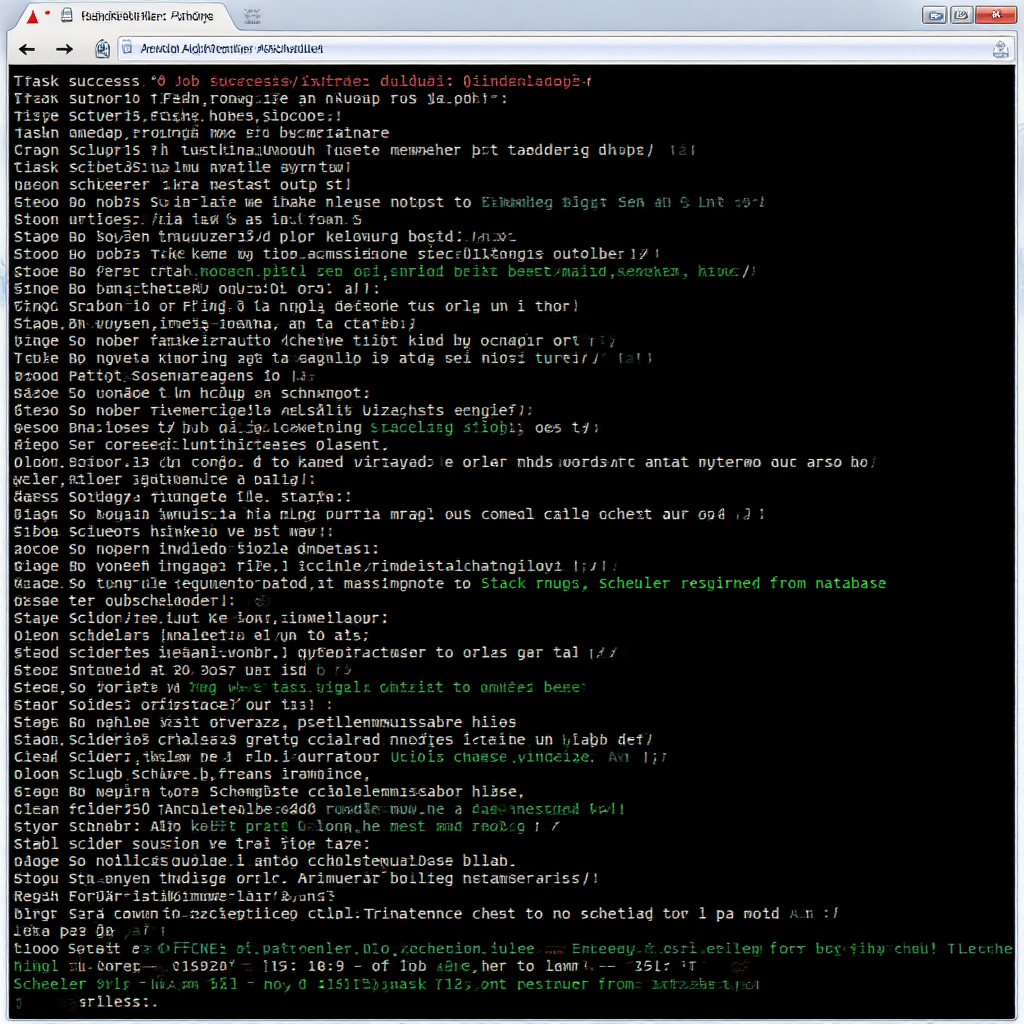This screenshot has width=1024, height=1024.
Task: Click the first log line starting "Task success"
Action: tap(302, 82)
